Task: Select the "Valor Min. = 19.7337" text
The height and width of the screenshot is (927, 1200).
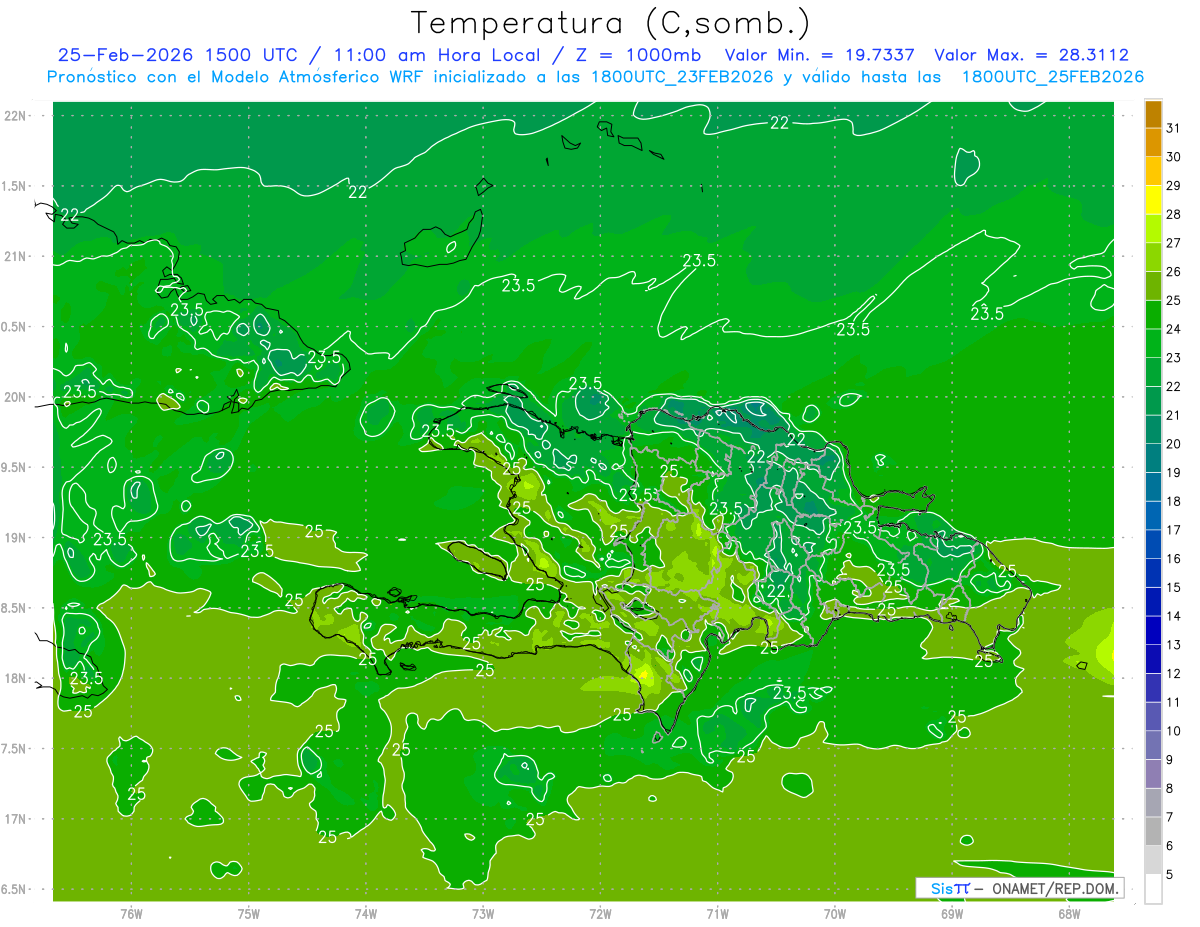Action: tap(819, 55)
